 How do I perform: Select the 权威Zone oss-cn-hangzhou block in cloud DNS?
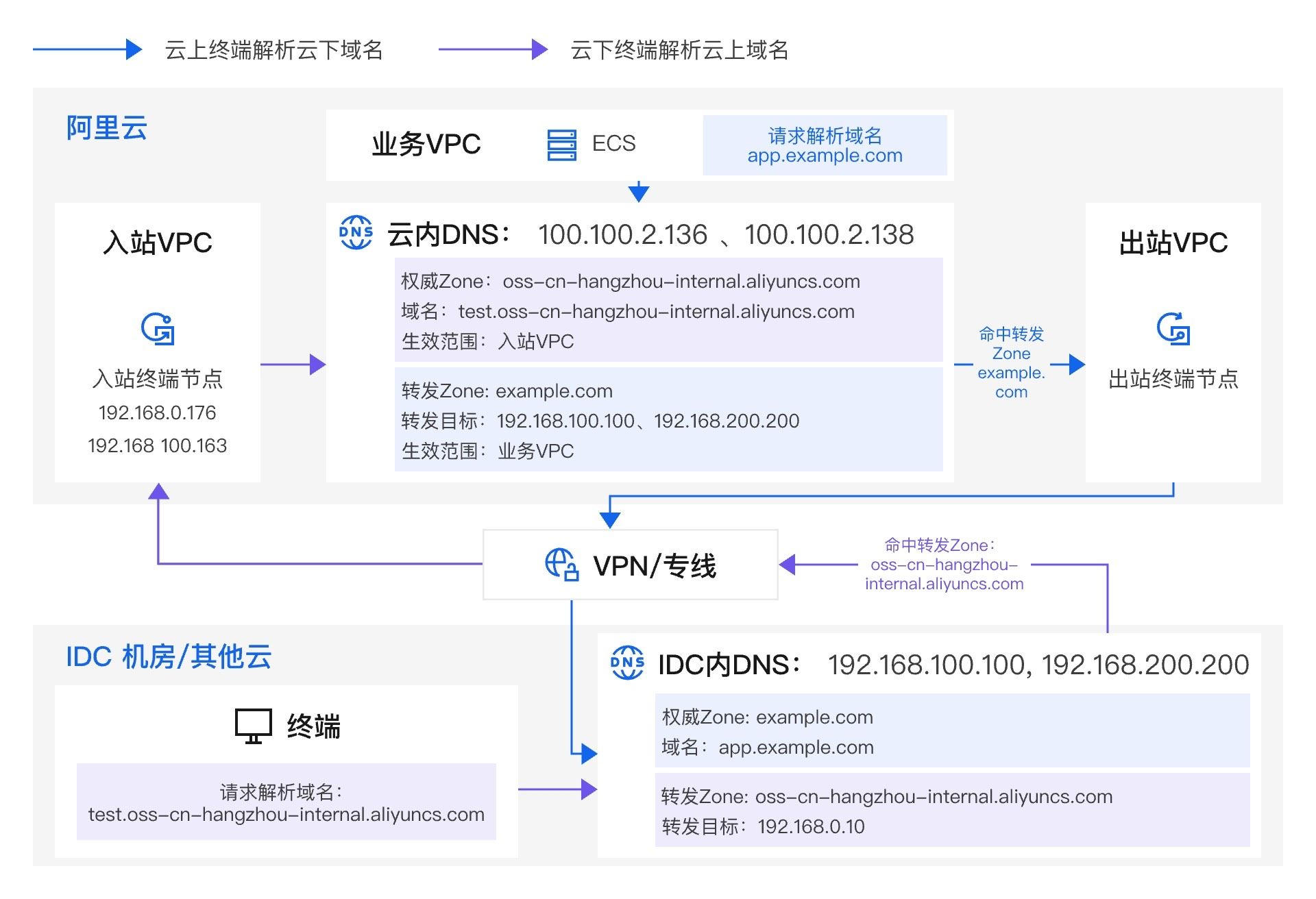click(x=668, y=310)
